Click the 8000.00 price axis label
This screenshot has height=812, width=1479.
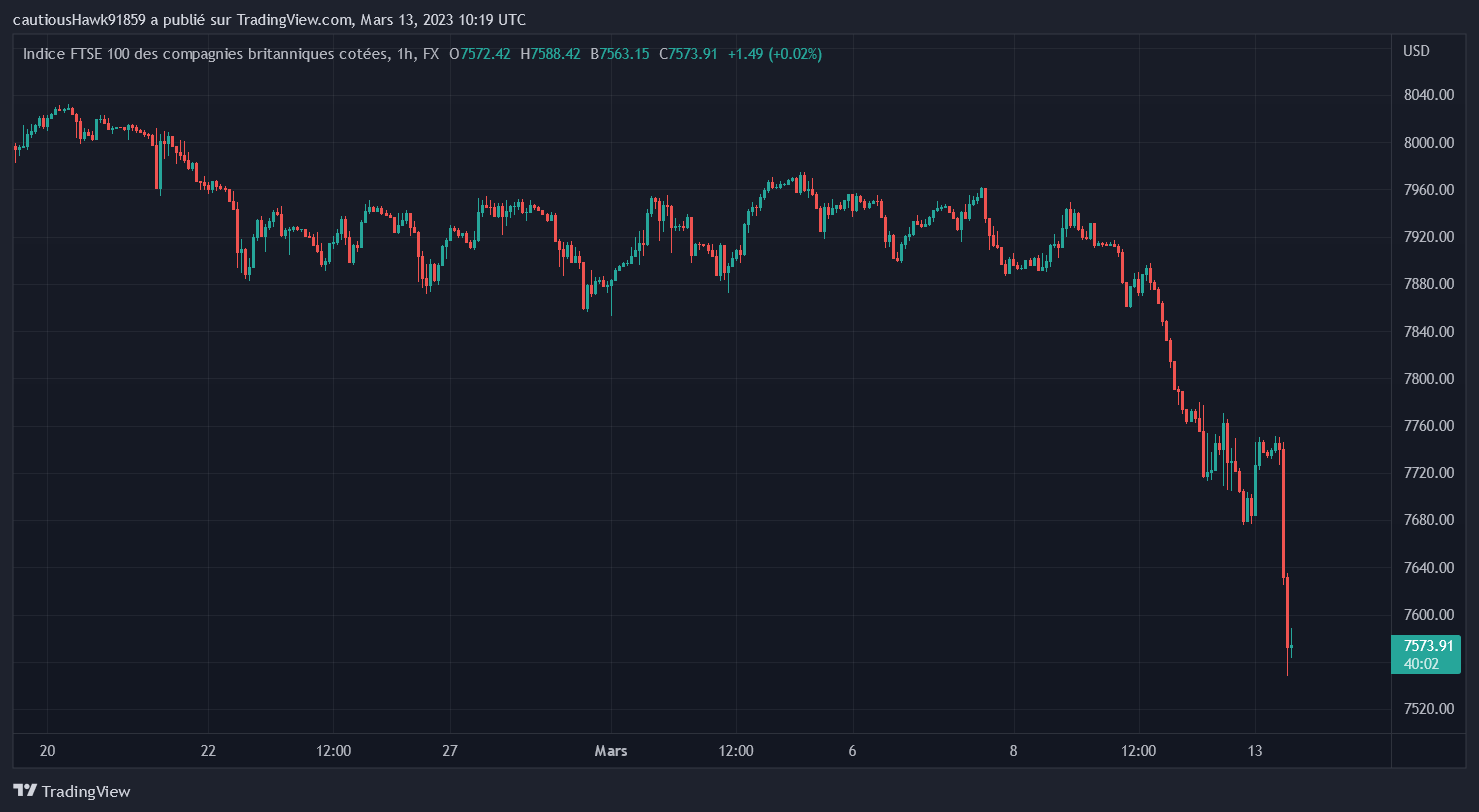tap(1428, 142)
